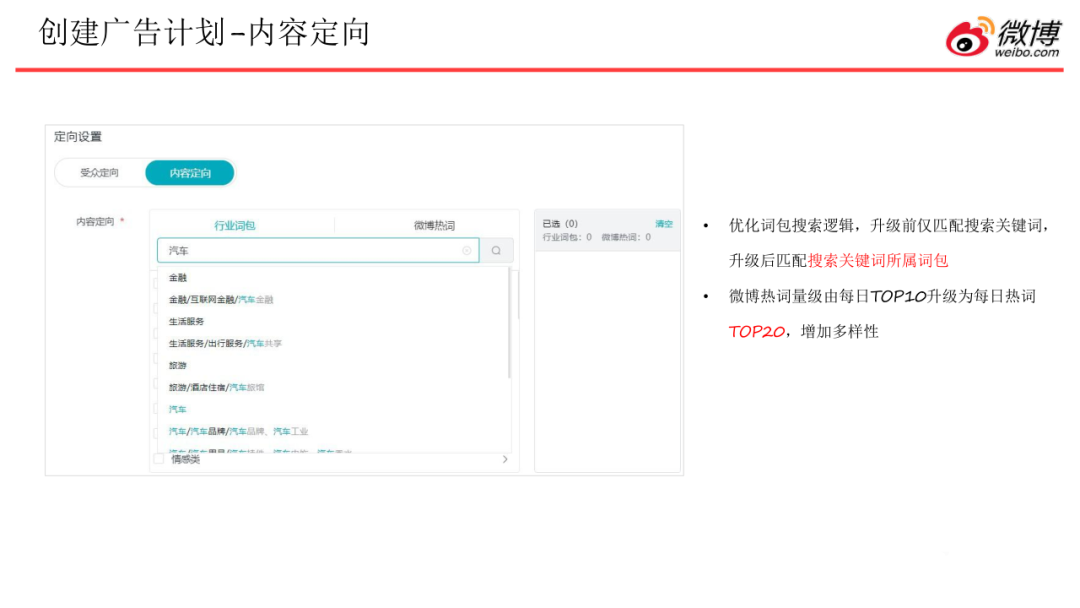Open the 微博热词 tab

point(434,226)
